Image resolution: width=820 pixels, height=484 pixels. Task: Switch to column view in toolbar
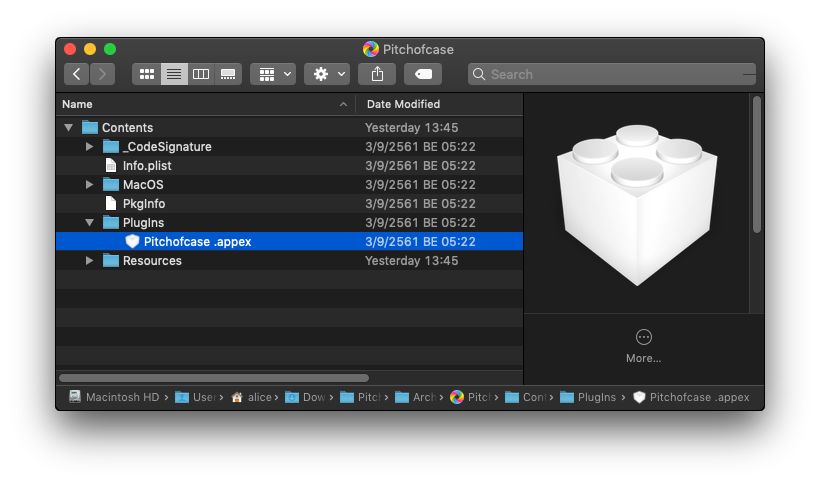pyautogui.click(x=201, y=74)
